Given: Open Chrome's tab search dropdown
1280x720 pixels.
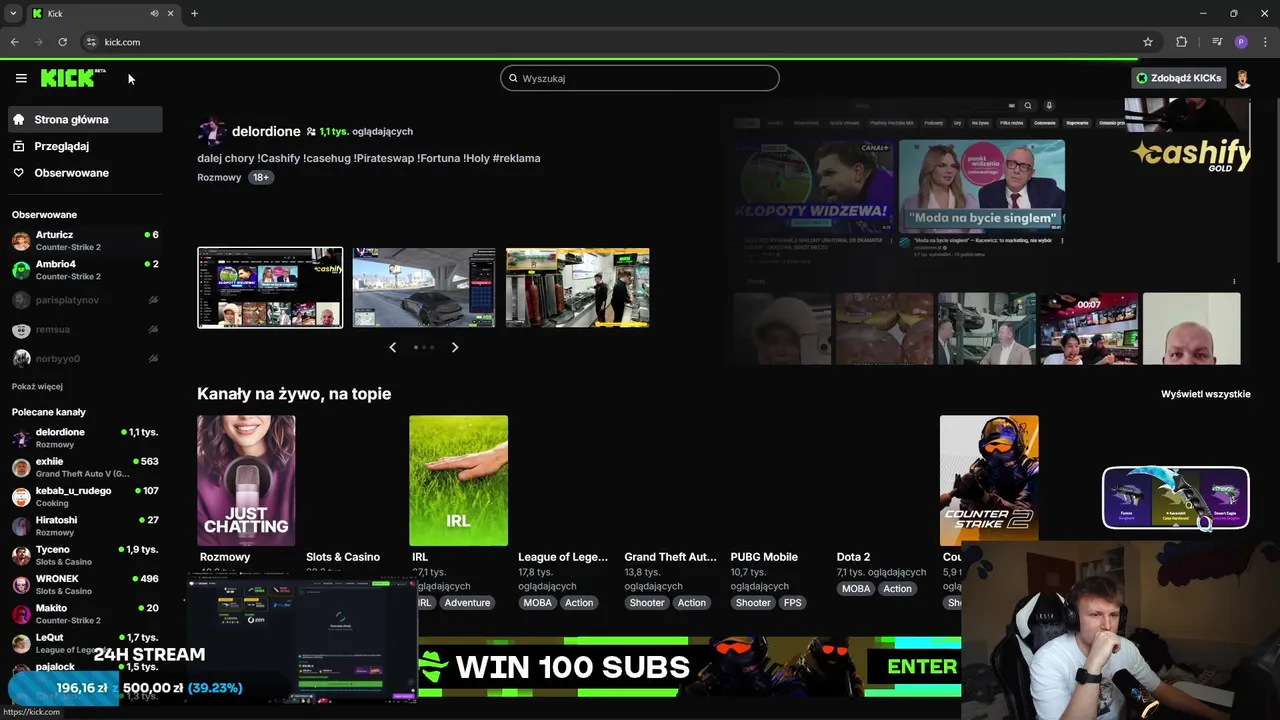Looking at the screenshot, I should pos(12,13).
